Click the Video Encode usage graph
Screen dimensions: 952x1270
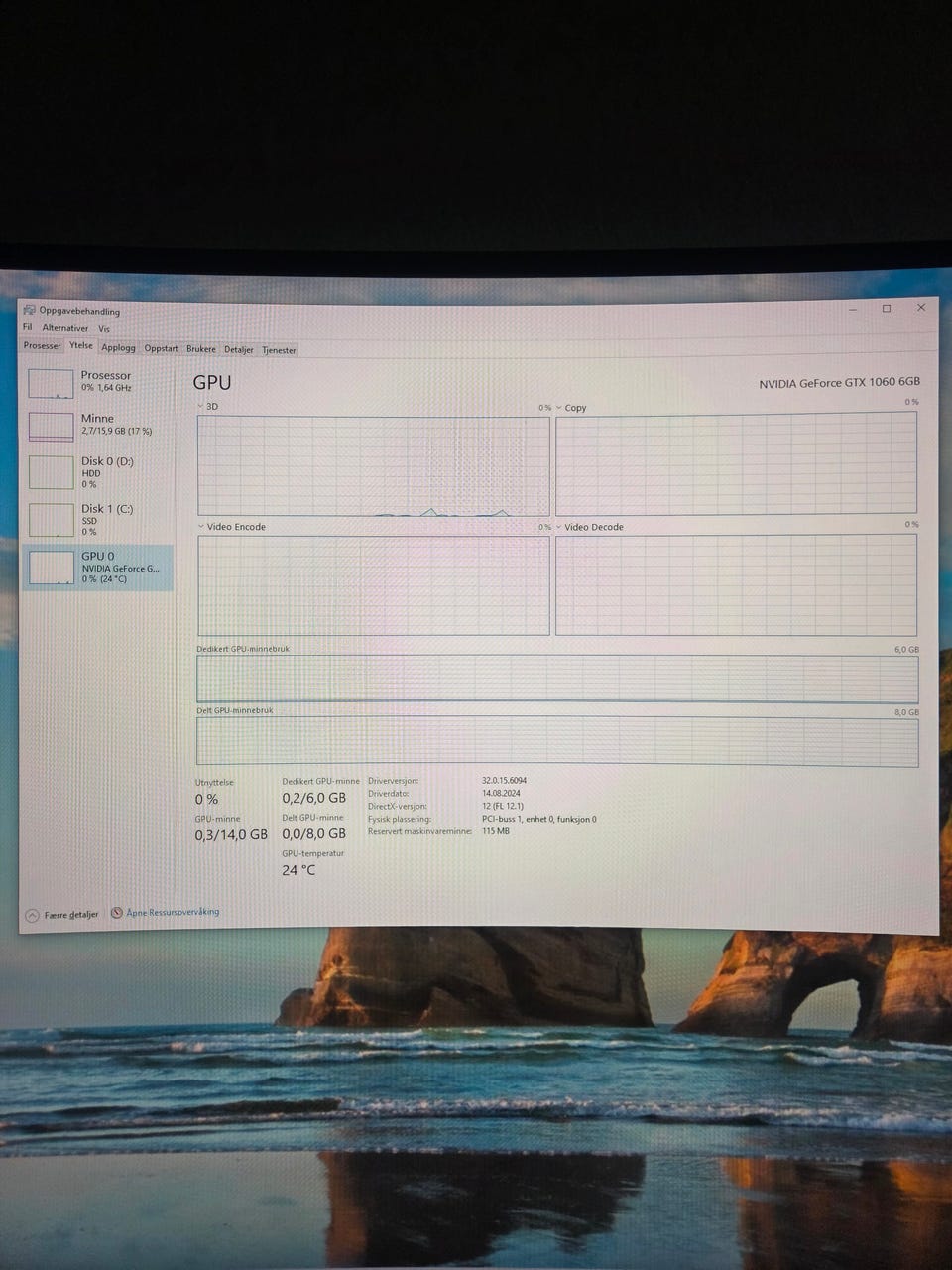tap(373, 585)
